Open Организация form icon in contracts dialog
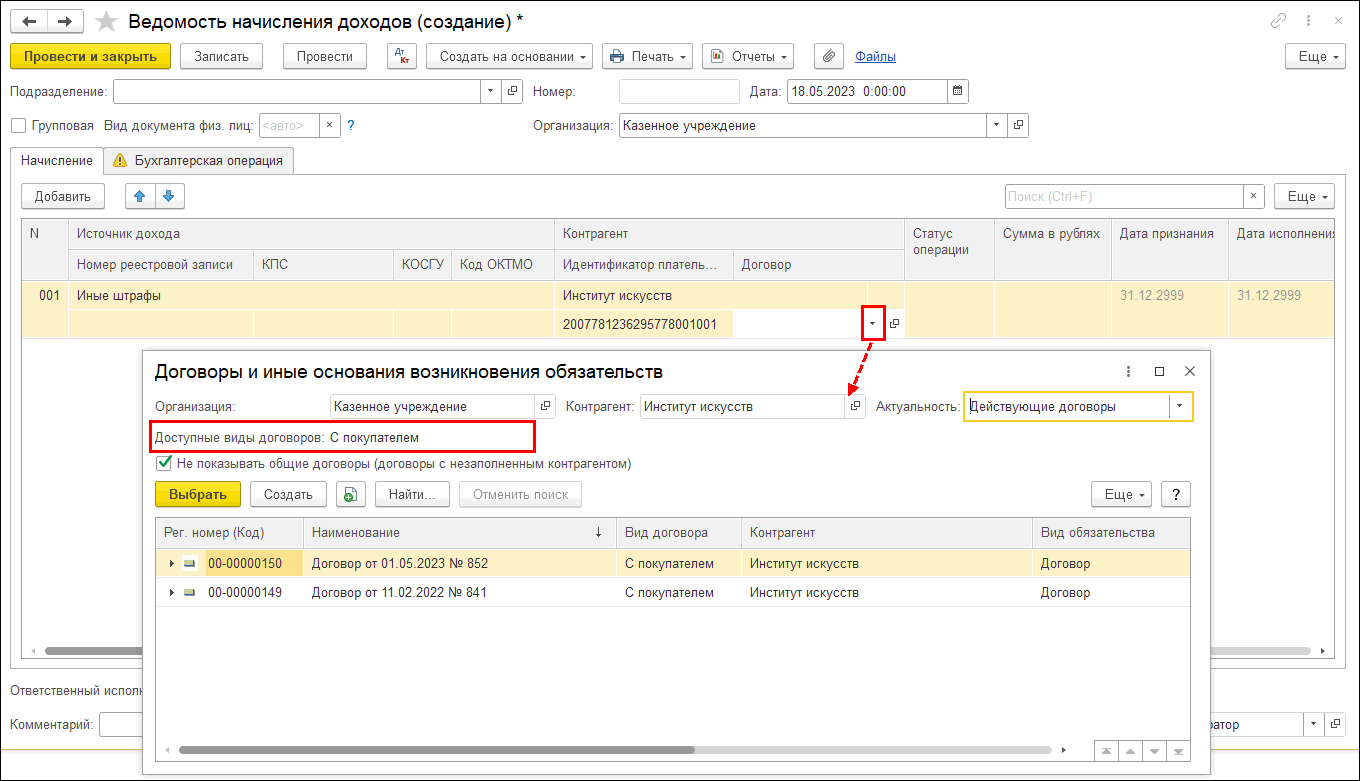This screenshot has width=1360, height=781. click(x=545, y=406)
